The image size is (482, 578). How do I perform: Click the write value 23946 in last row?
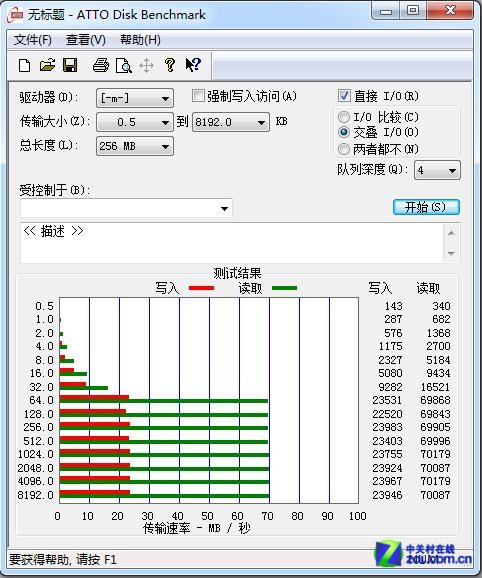point(387,495)
